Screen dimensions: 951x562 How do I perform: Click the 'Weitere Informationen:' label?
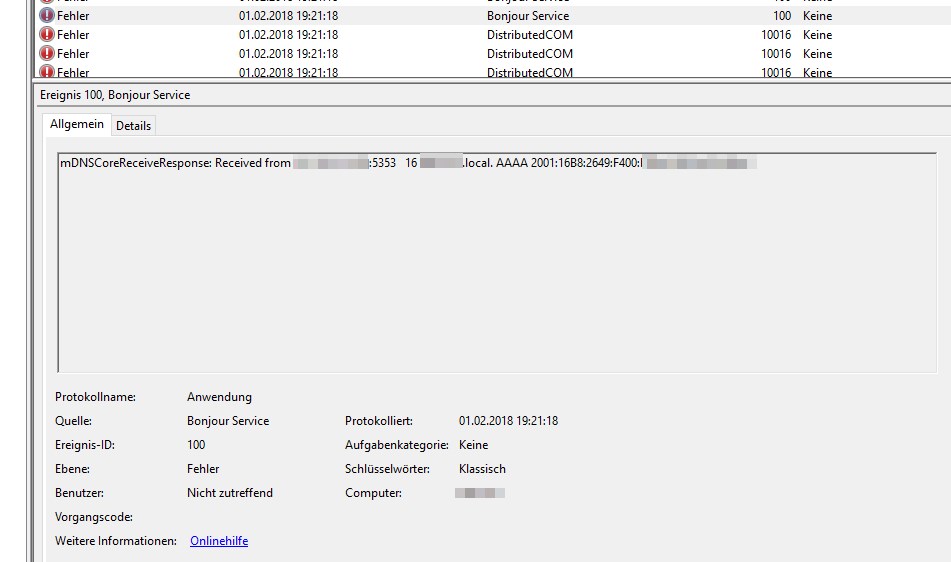point(116,541)
